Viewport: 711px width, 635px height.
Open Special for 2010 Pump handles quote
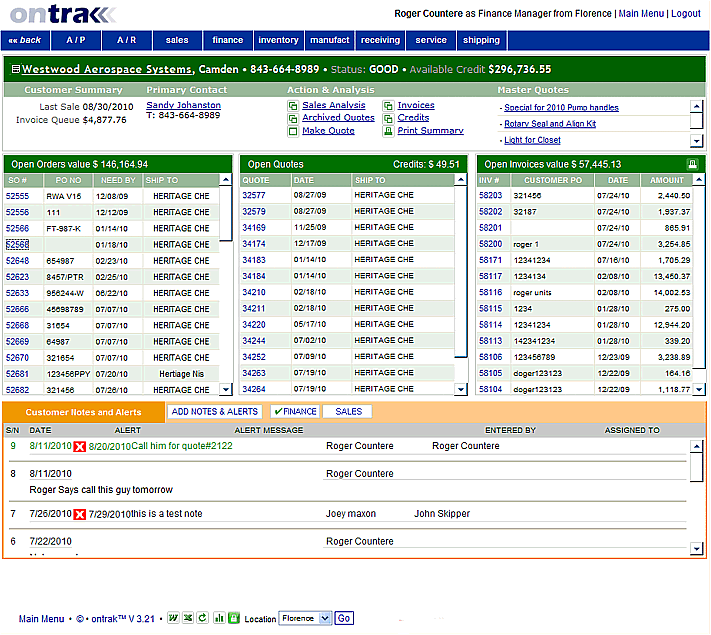point(561,107)
